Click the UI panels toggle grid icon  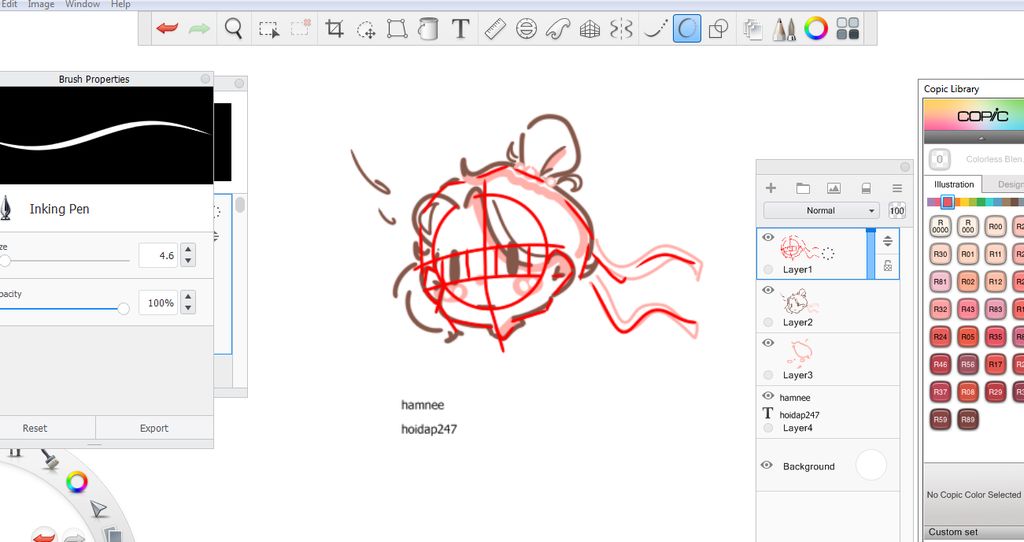(848, 29)
